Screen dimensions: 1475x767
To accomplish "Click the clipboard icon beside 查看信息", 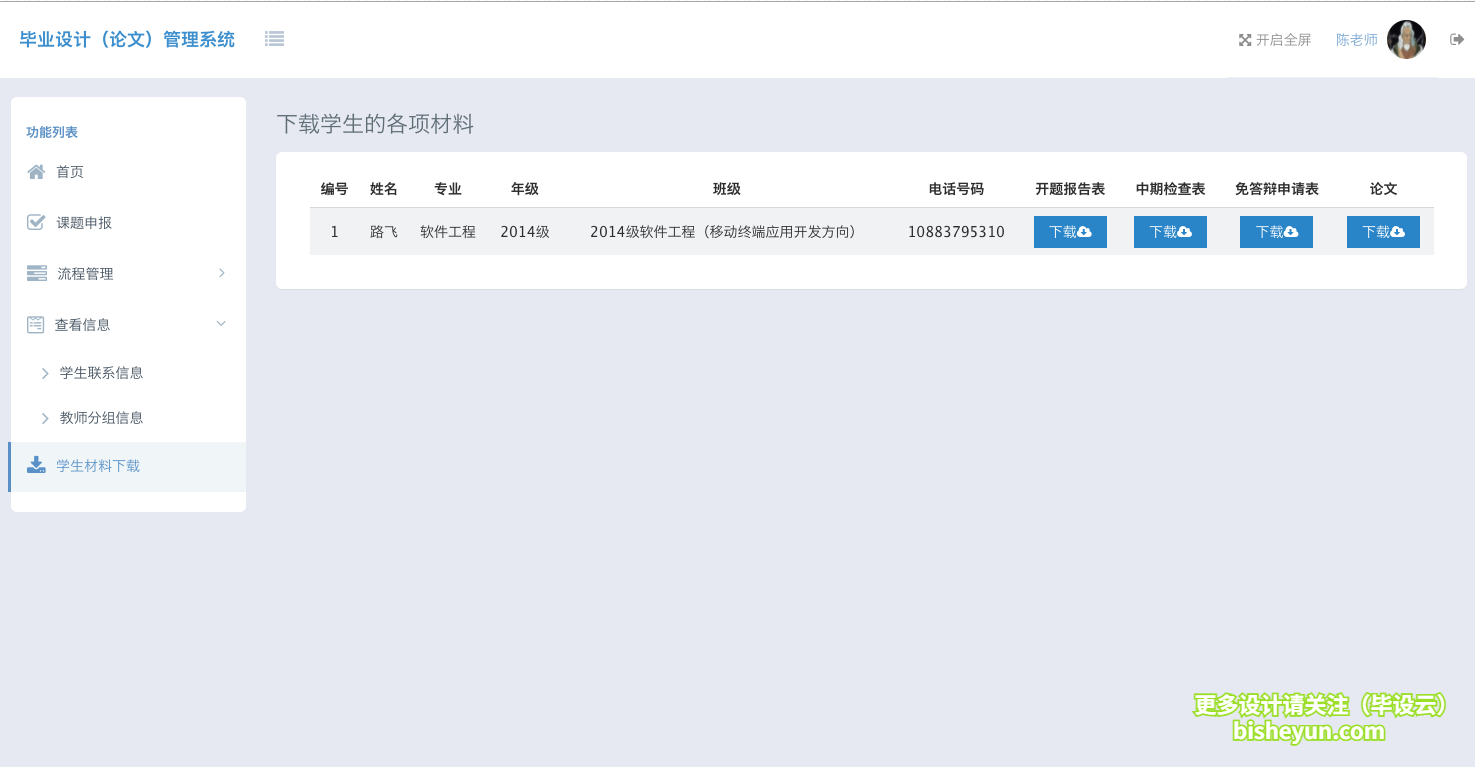I will point(34,323).
